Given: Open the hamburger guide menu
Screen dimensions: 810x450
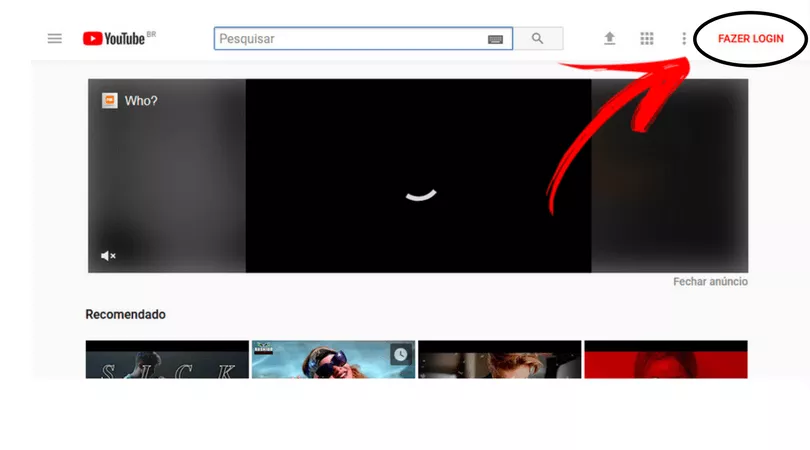Looking at the screenshot, I should (54, 39).
